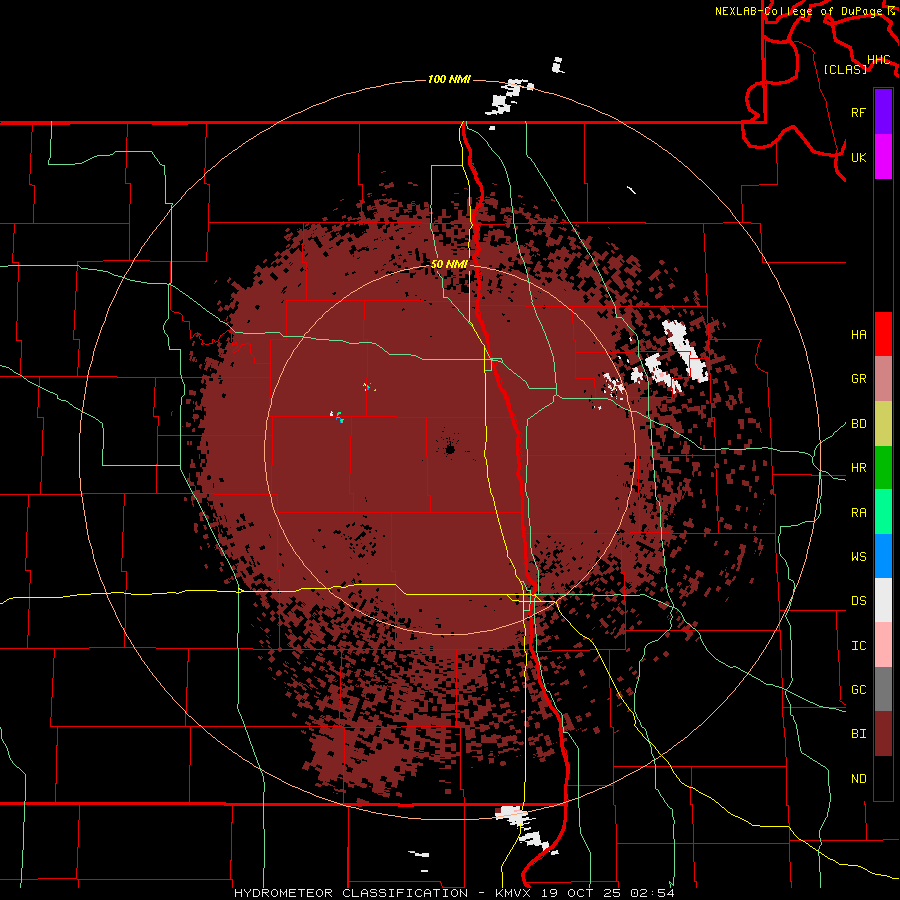Screen dimensions: 900x900
Task: Click the HR green legend swatch
Action: [x=883, y=467]
